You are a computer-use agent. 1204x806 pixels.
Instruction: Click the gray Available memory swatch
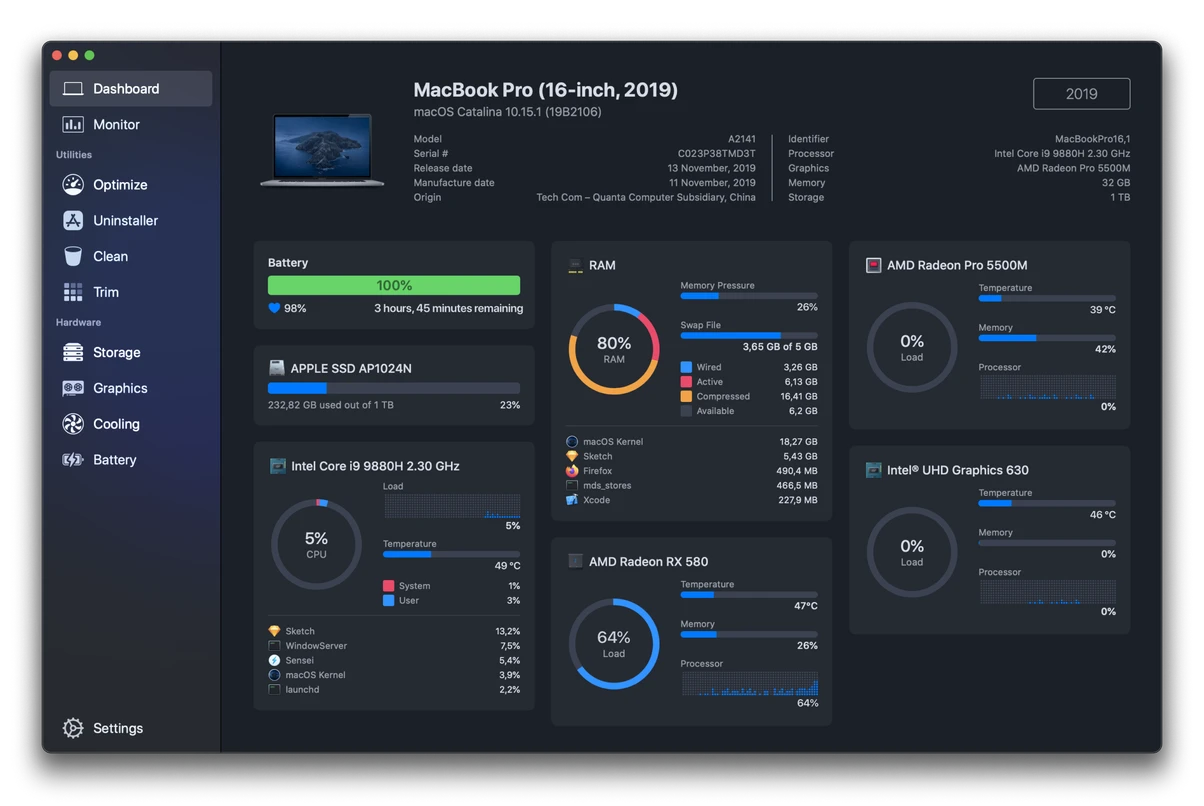click(686, 411)
